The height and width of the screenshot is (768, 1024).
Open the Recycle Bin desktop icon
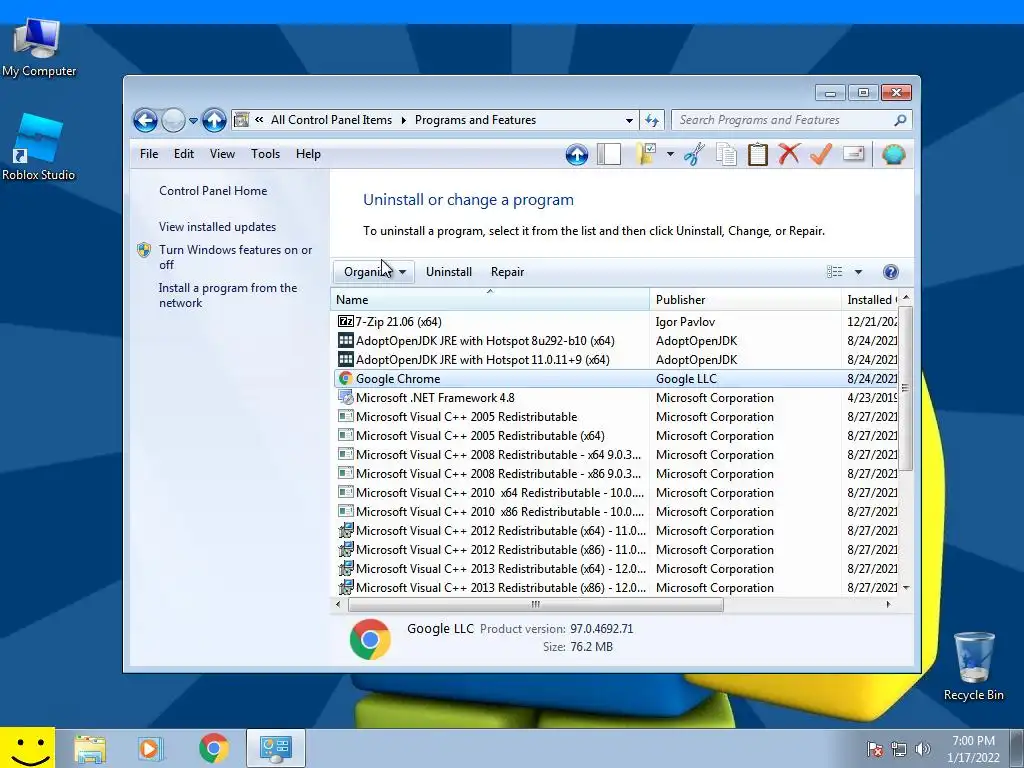click(x=974, y=667)
